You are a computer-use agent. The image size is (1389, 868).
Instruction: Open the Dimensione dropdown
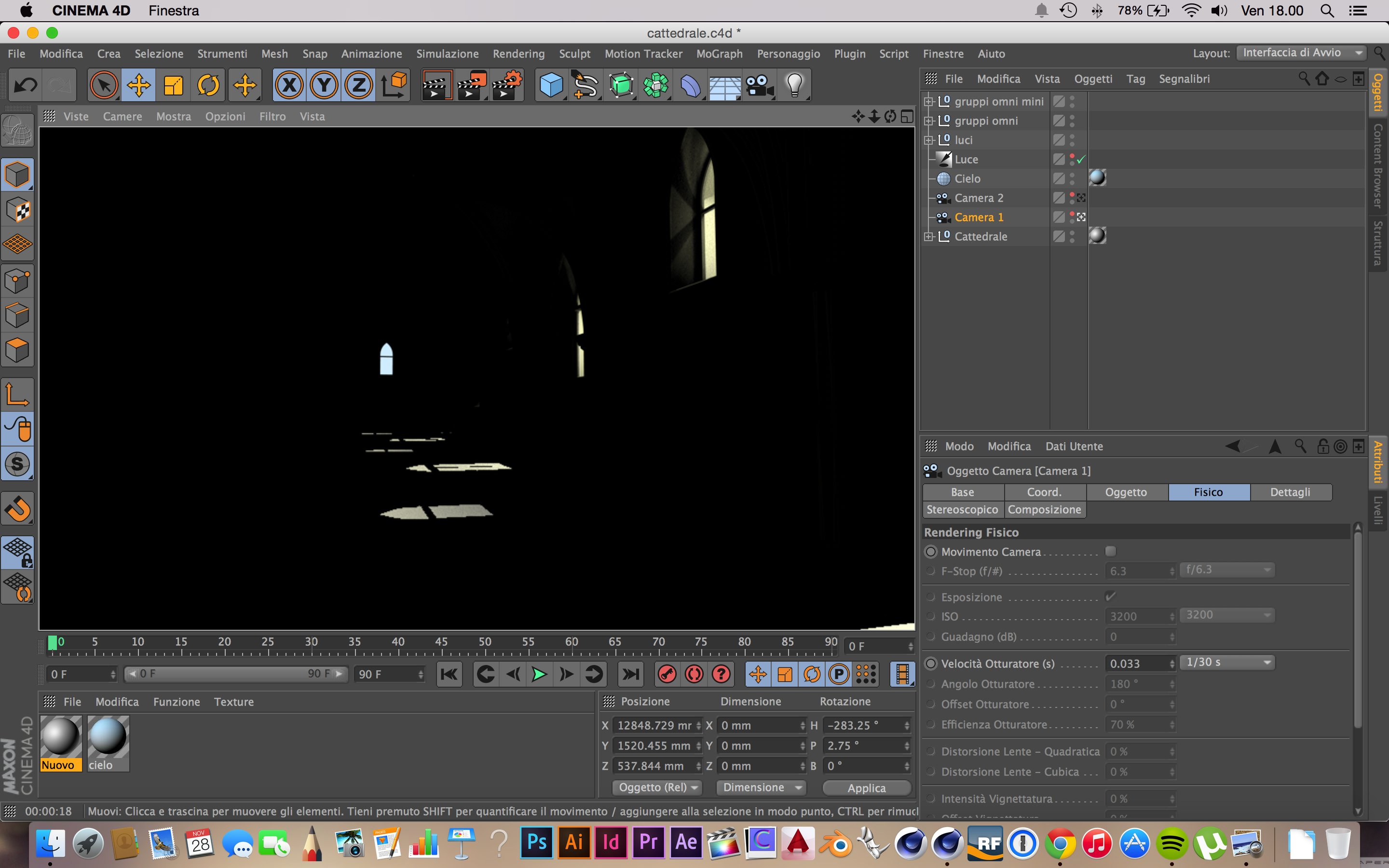[762, 787]
